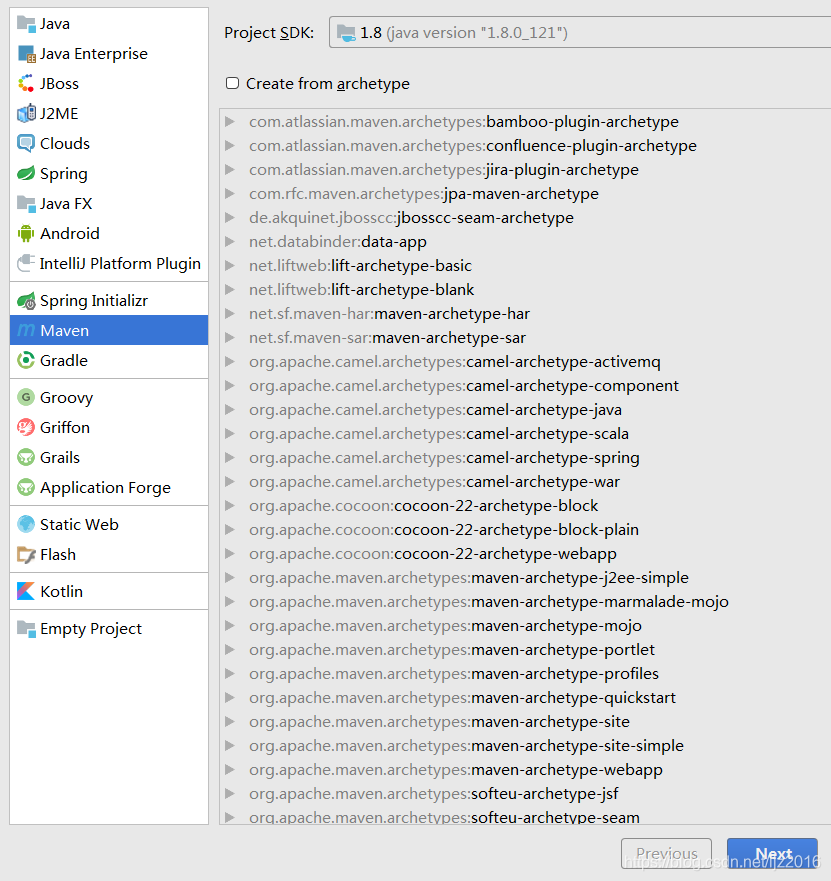
Task: Select camel-archetype-component row
Action: point(525,385)
